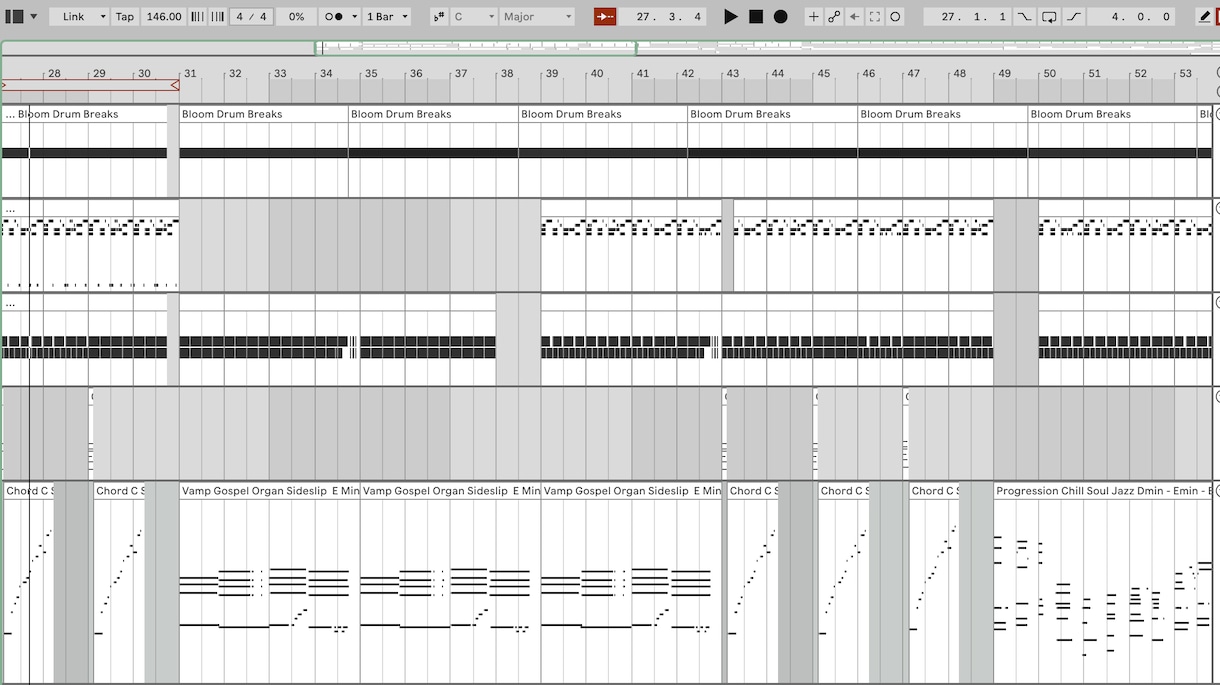Viewport: 1220px width, 685px height.
Task: Click bar 42 on the beat ruler
Action: coord(688,73)
